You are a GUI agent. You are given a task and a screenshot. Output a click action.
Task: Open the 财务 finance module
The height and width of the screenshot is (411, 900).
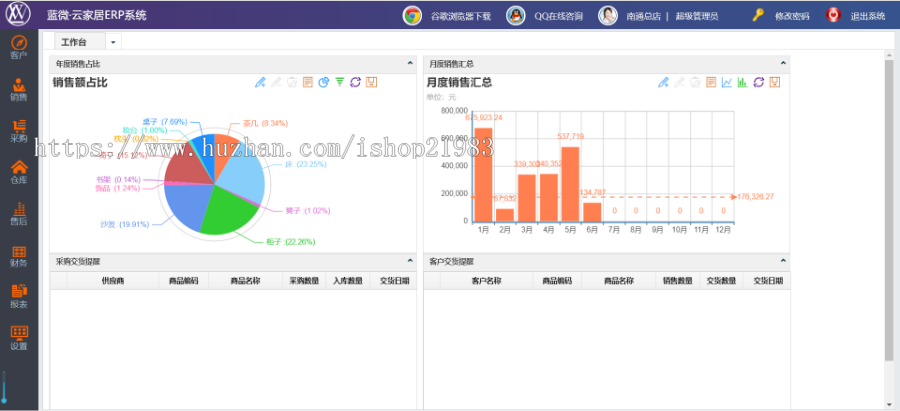pos(18,255)
